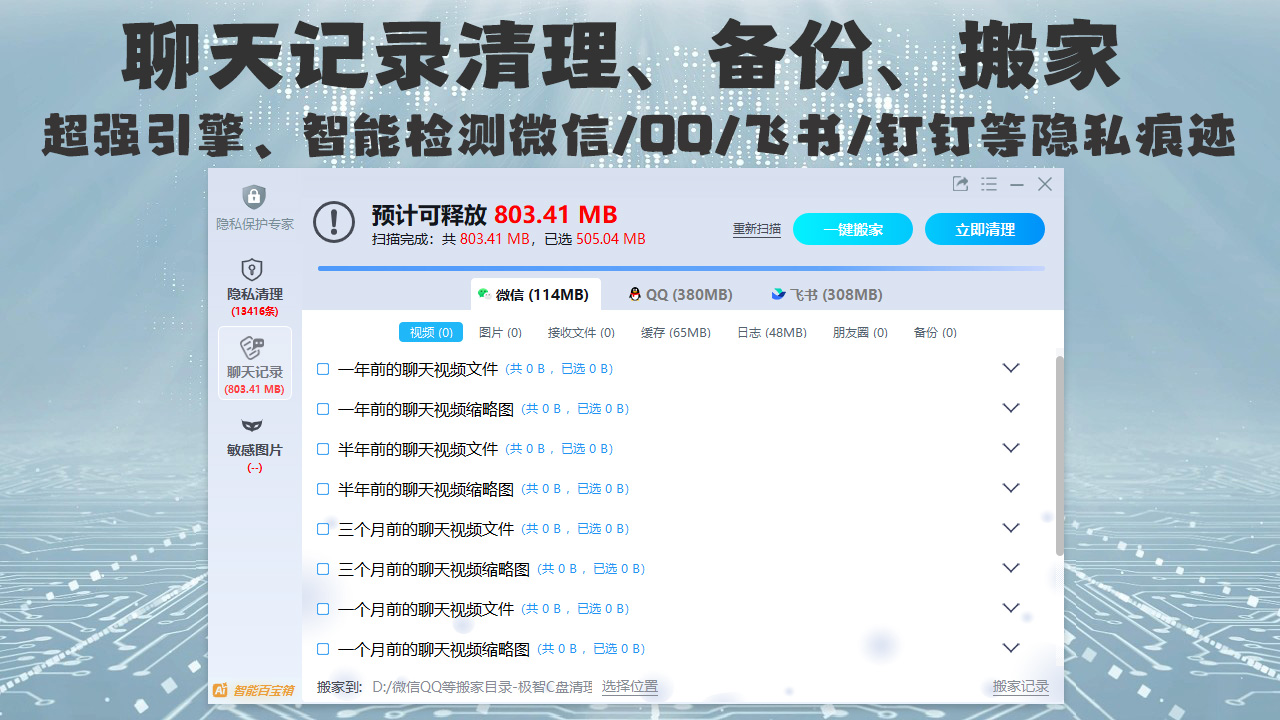Click the exclamation warning icon
Screen dimensions: 1280x720
pos(334,222)
